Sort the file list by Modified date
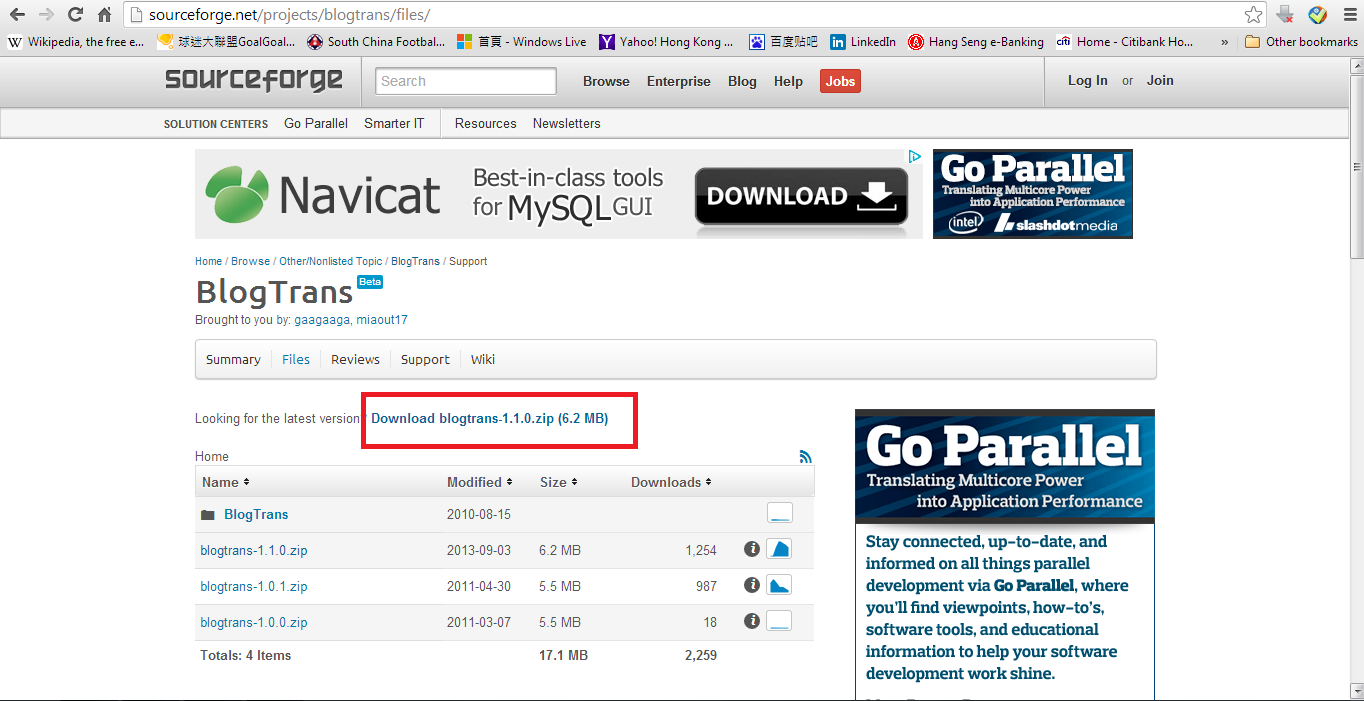 click(479, 482)
